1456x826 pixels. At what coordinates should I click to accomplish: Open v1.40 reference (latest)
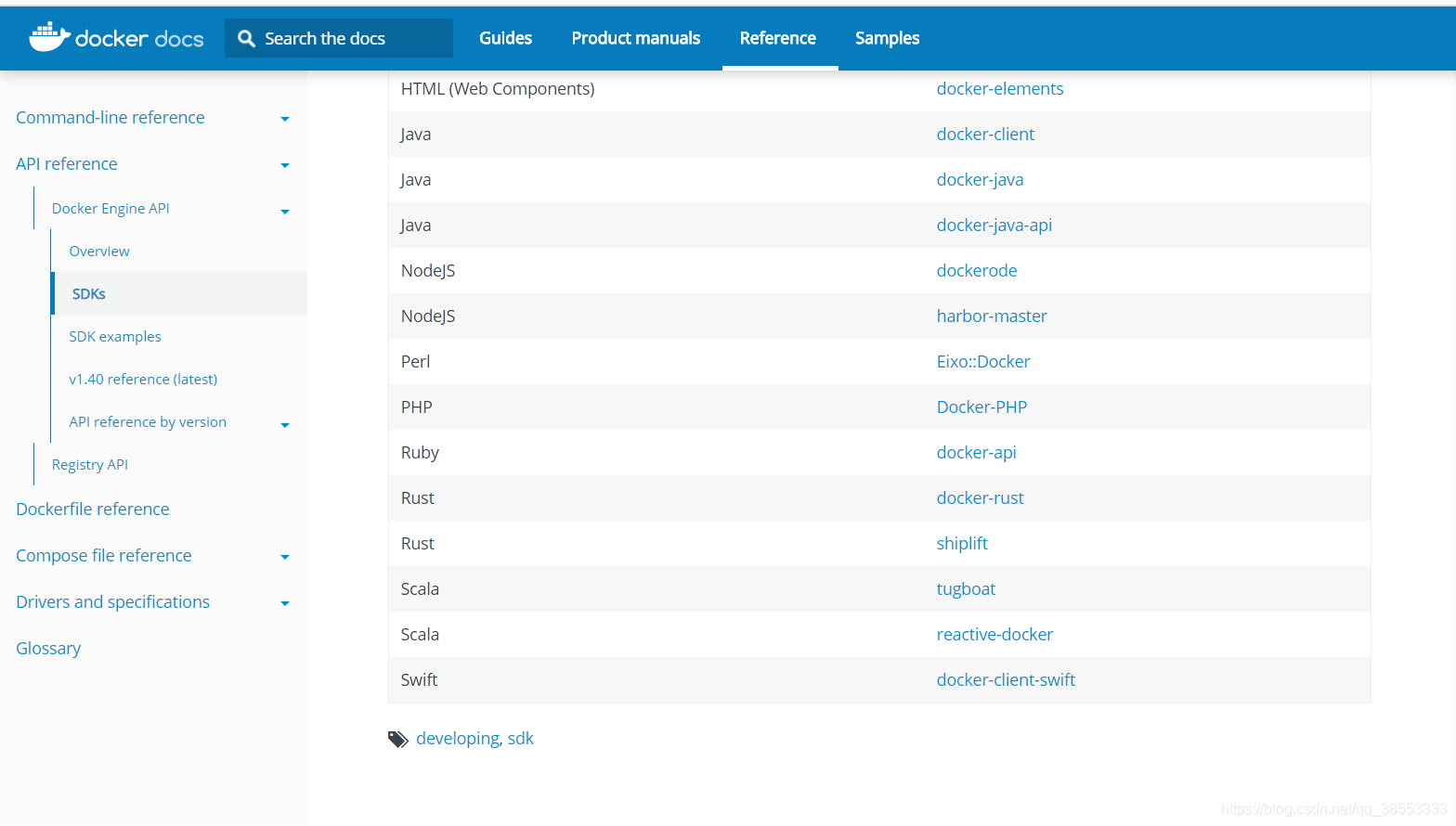[x=143, y=380]
